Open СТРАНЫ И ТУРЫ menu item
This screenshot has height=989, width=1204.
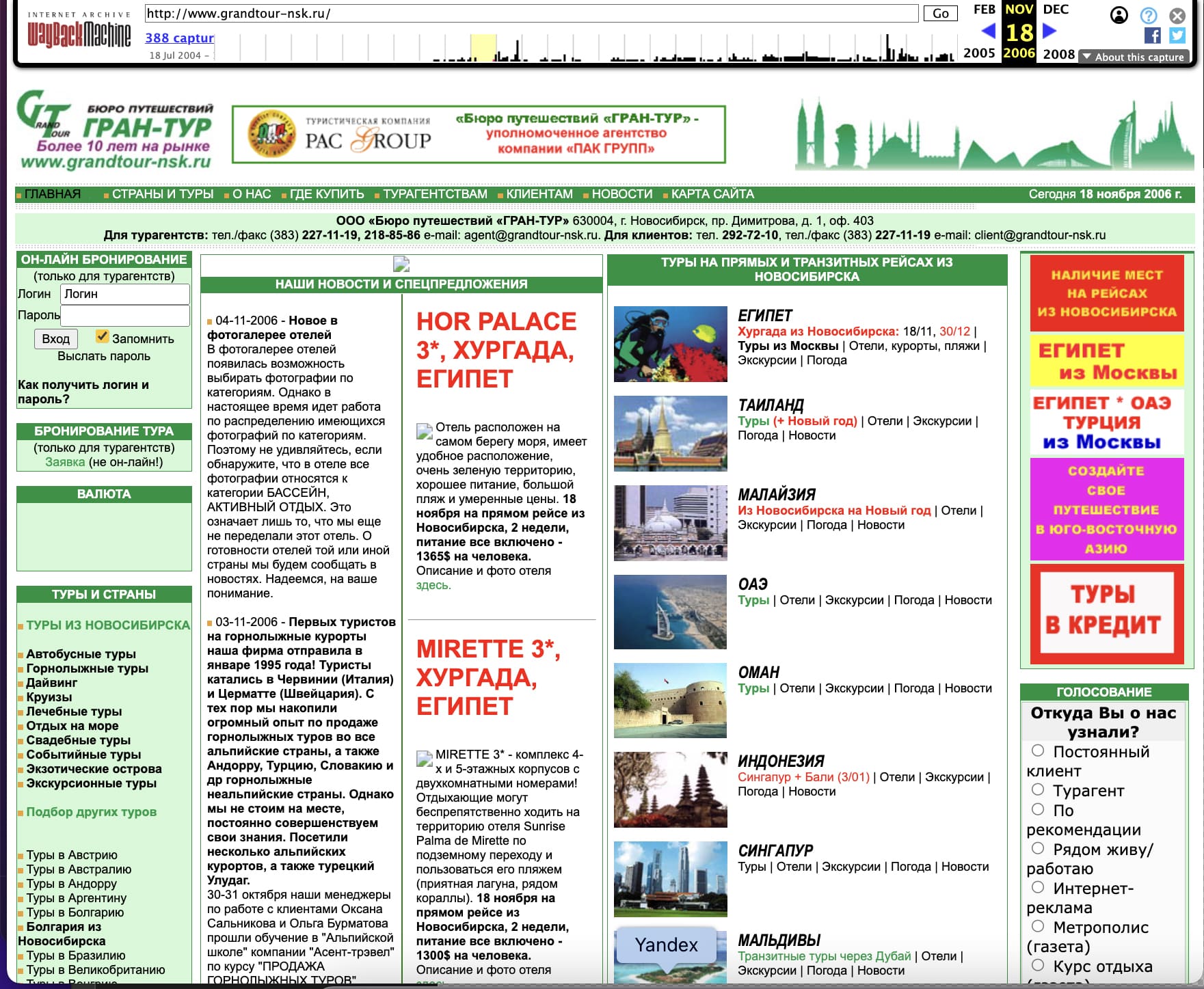coord(163,194)
